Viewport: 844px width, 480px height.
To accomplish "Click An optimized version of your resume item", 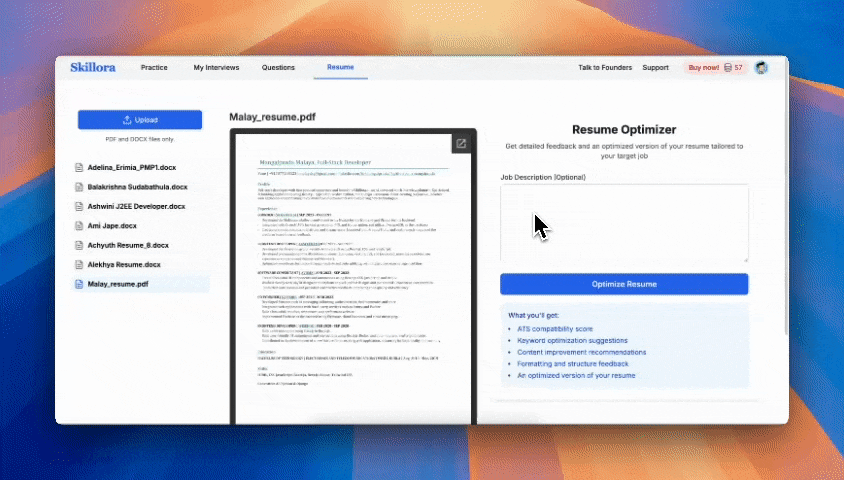I will pos(576,376).
